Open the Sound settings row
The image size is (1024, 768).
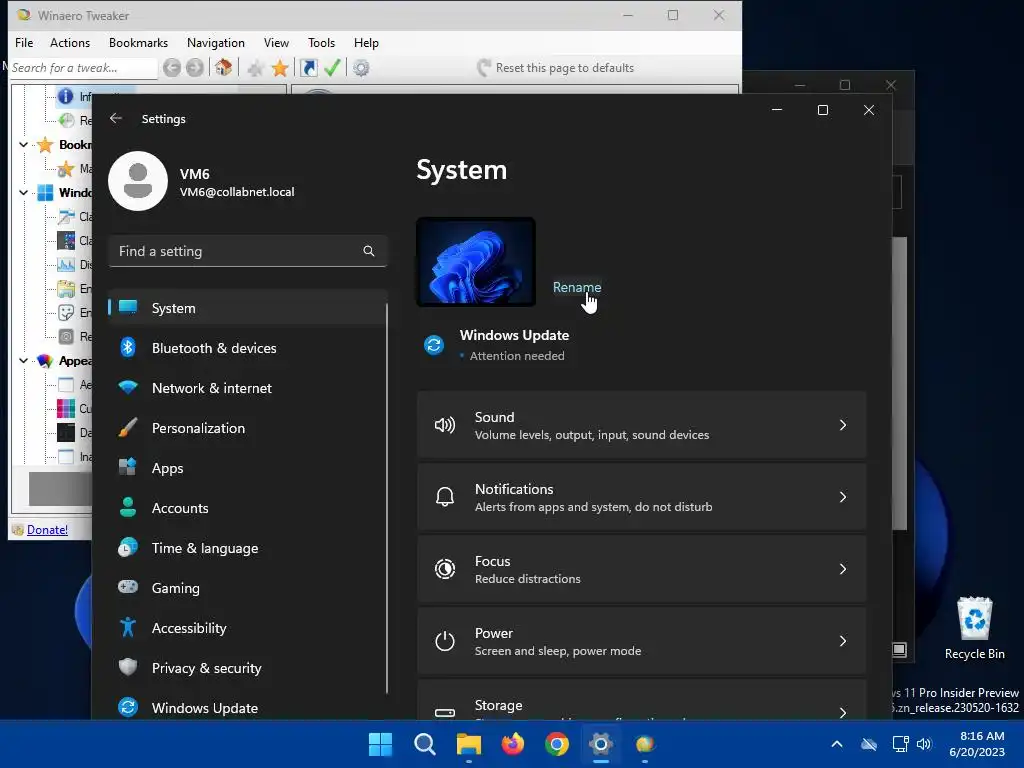click(642, 425)
